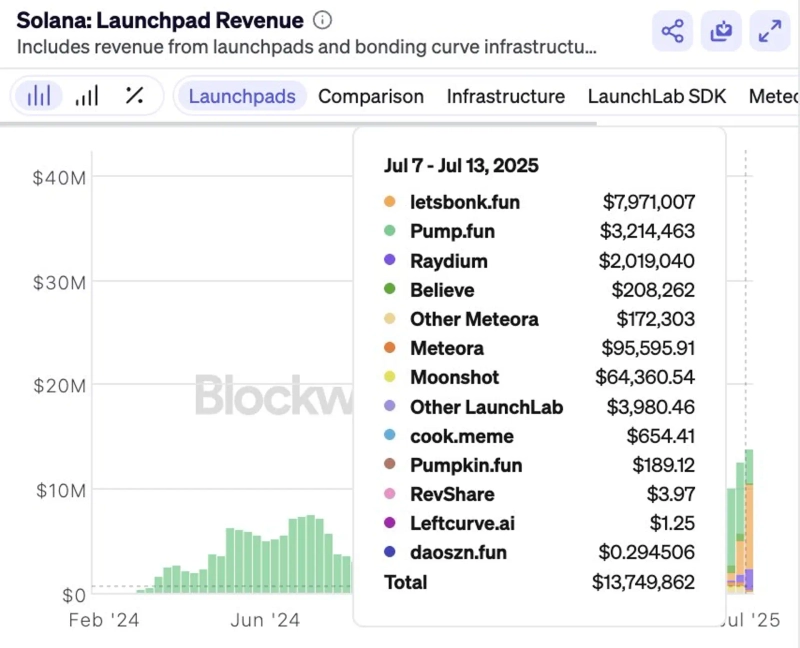Switch to the Infrastructure tab
This screenshot has width=800, height=648.
tap(505, 97)
